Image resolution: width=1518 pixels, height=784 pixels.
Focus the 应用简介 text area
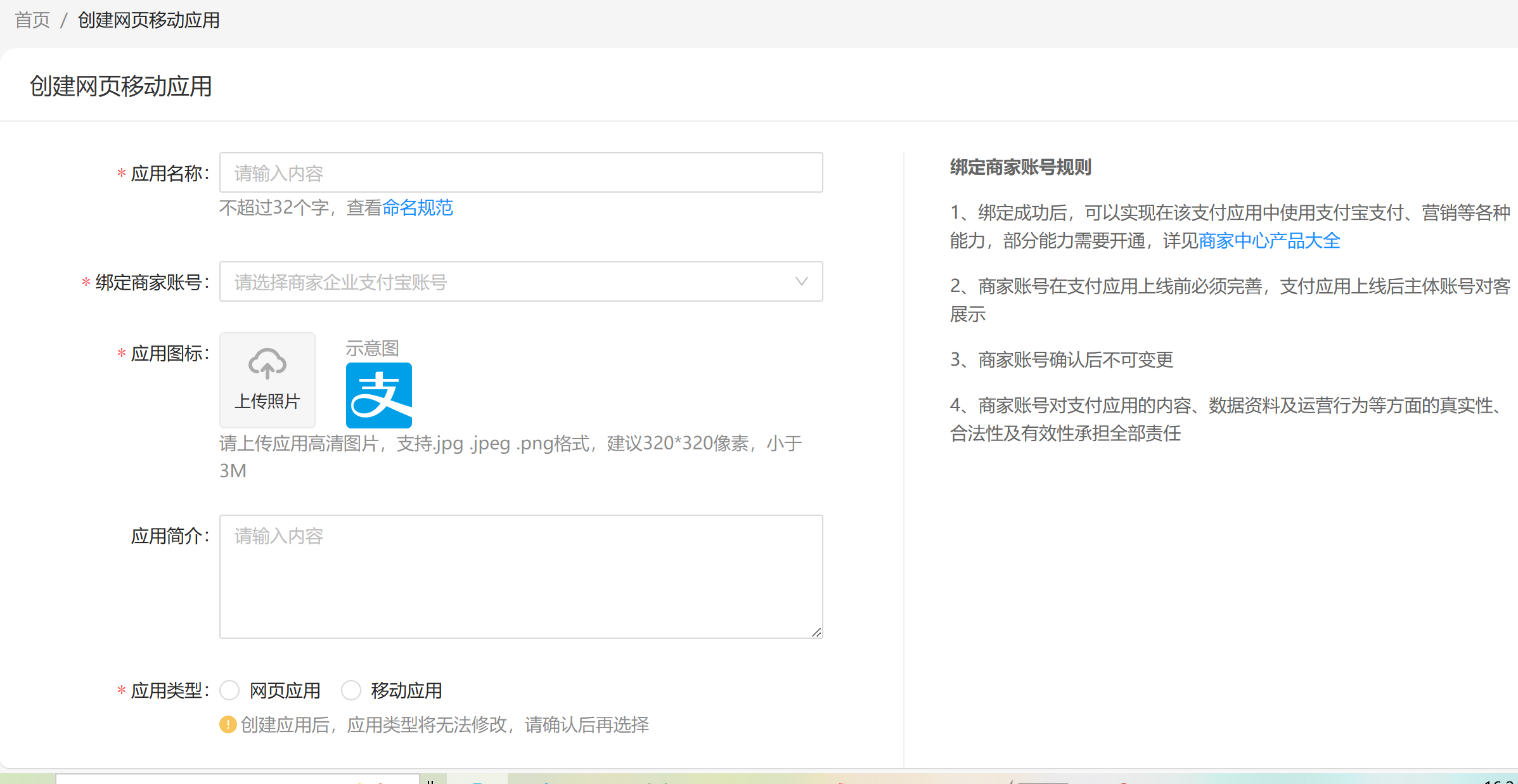pyautogui.click(x=521, y=577)
